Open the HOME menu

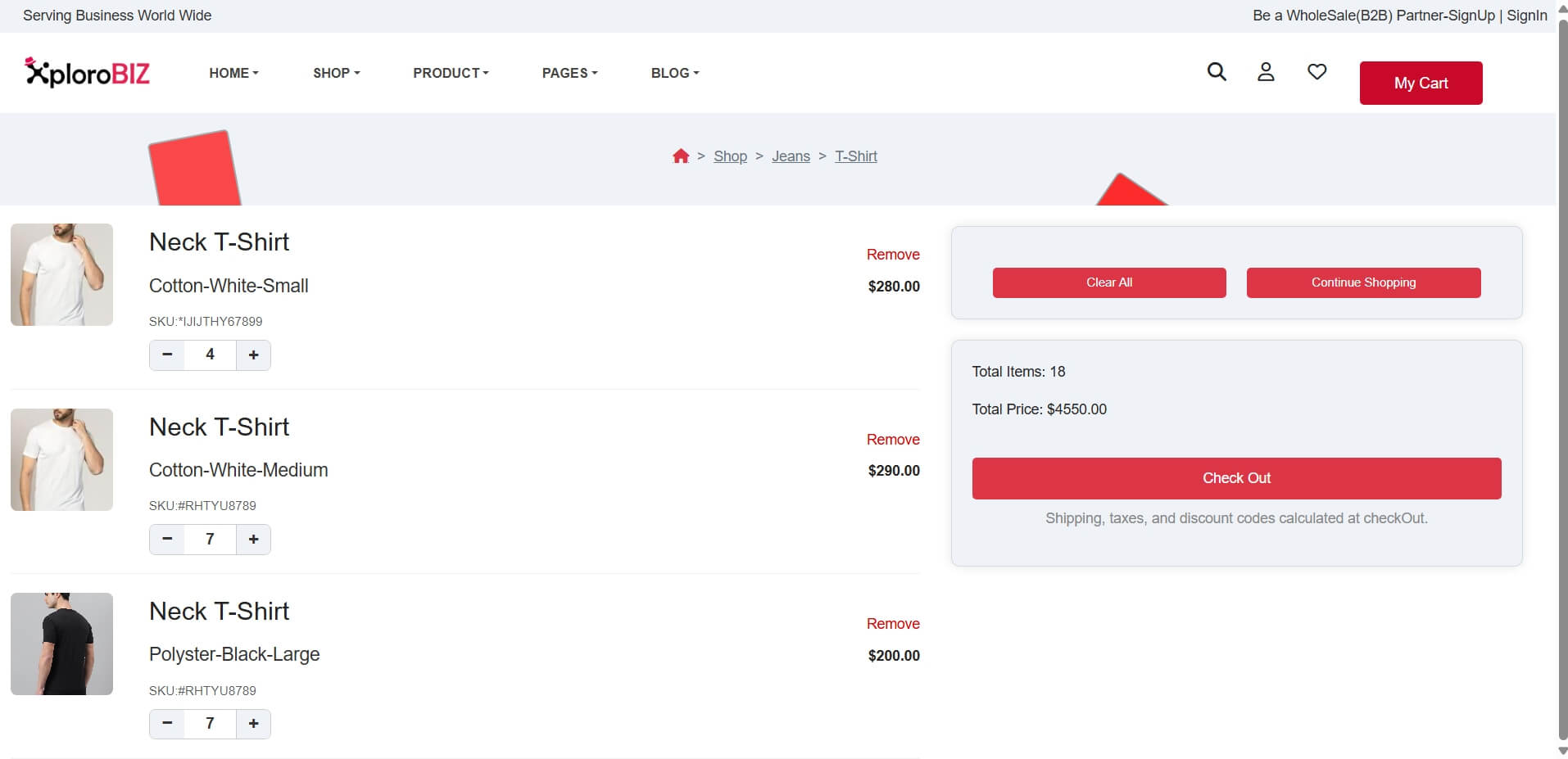click(x=233, y=73)
